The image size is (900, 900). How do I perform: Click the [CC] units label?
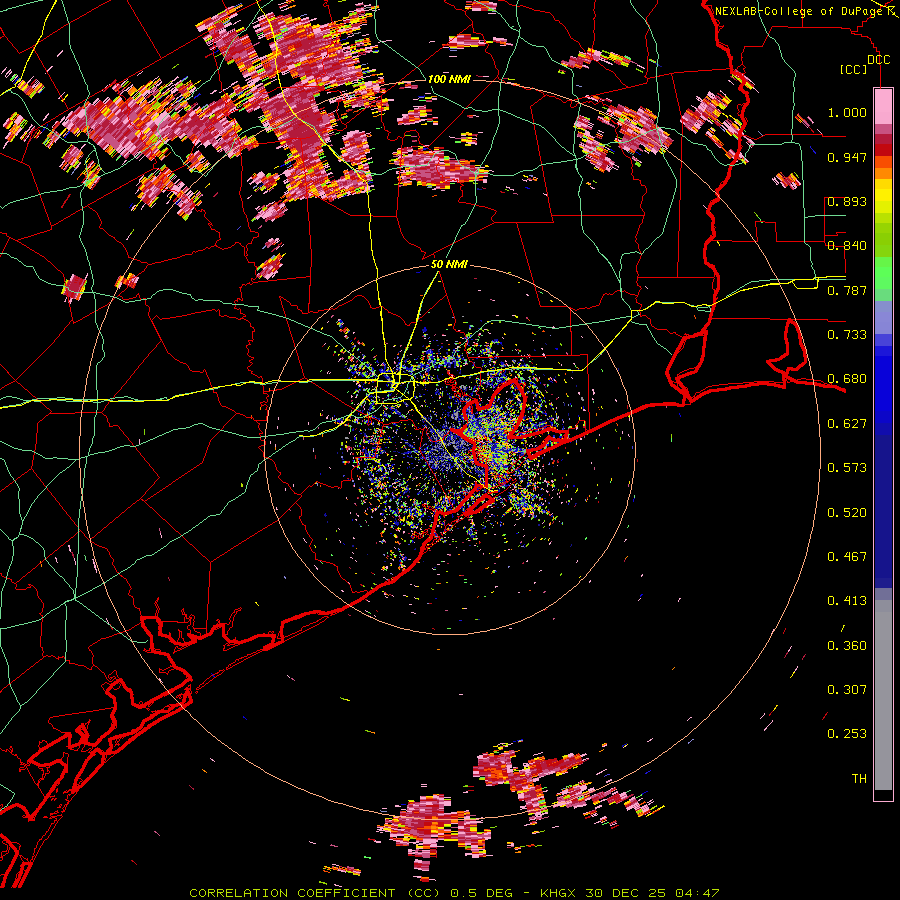(x=853, y=69)
